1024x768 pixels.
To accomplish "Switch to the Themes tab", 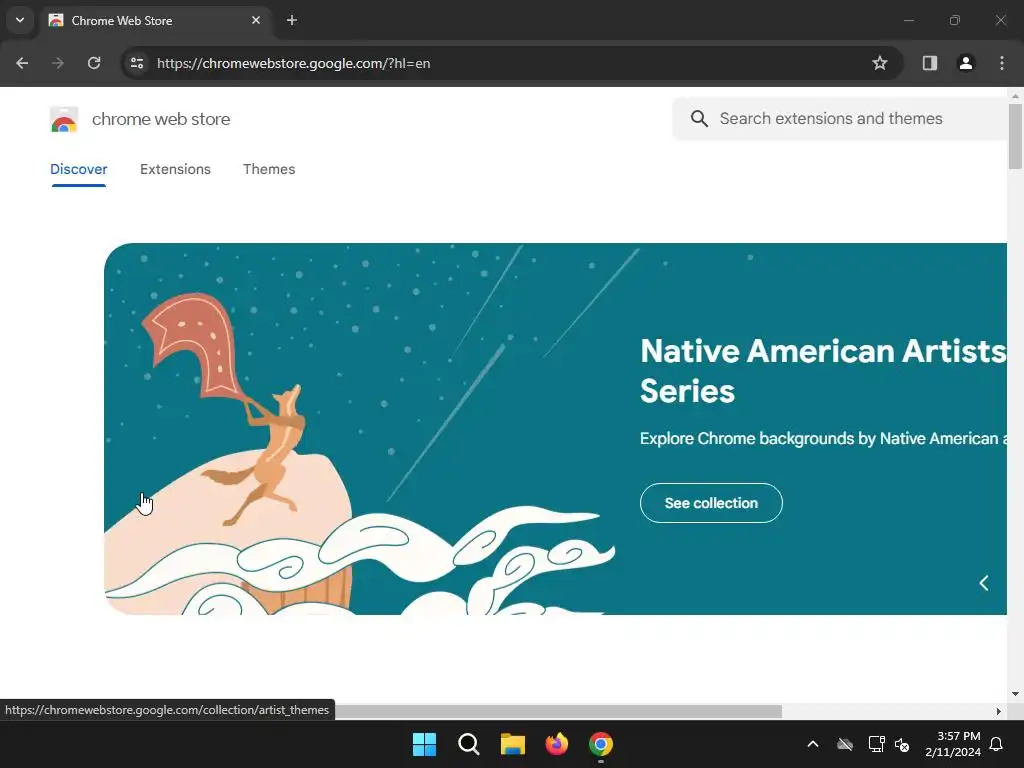I will [269, 169].
